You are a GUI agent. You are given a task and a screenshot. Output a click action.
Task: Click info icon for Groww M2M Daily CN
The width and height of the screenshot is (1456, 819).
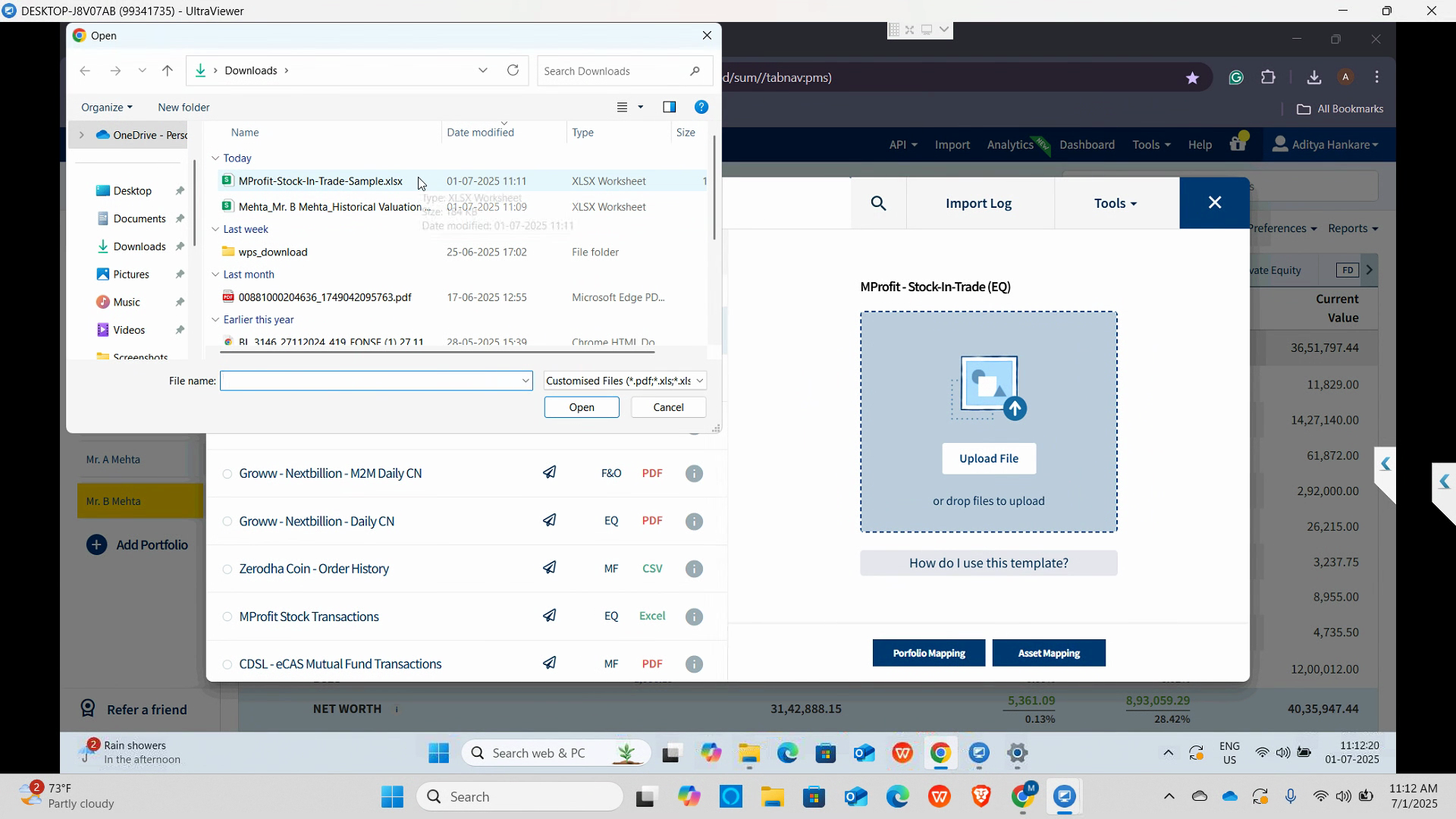point(694,474)
